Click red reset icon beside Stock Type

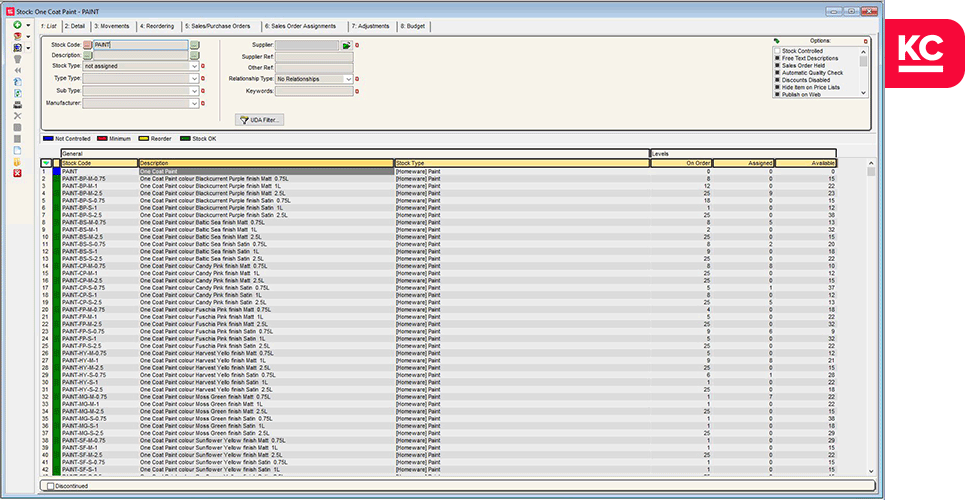[203, 66]
